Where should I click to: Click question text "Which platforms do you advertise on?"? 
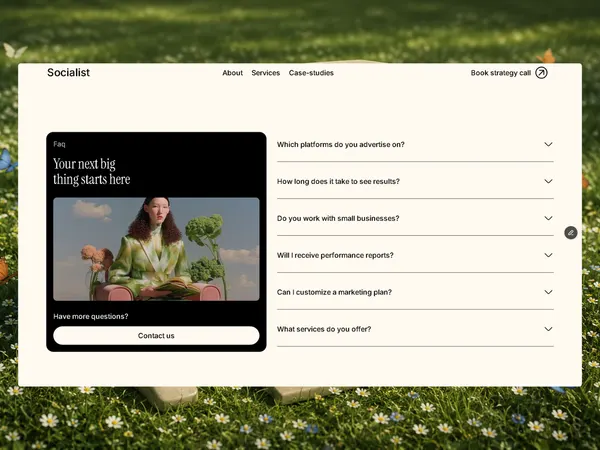pos(341,144)
